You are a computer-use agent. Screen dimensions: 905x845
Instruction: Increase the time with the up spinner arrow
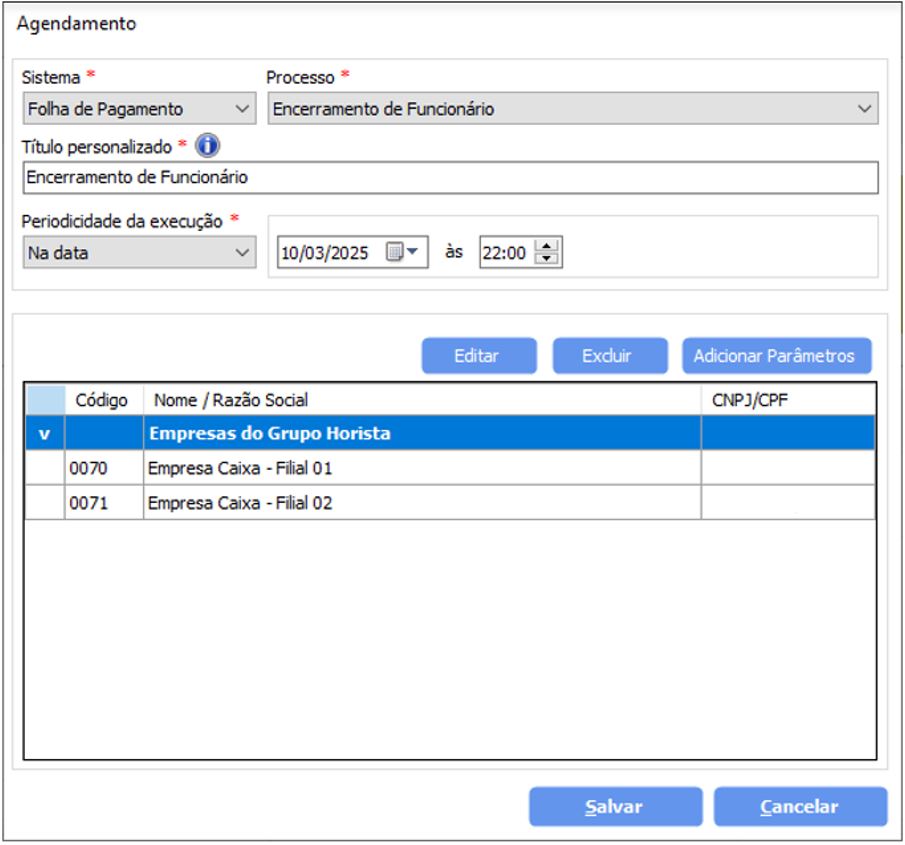[x=546, y=245]
